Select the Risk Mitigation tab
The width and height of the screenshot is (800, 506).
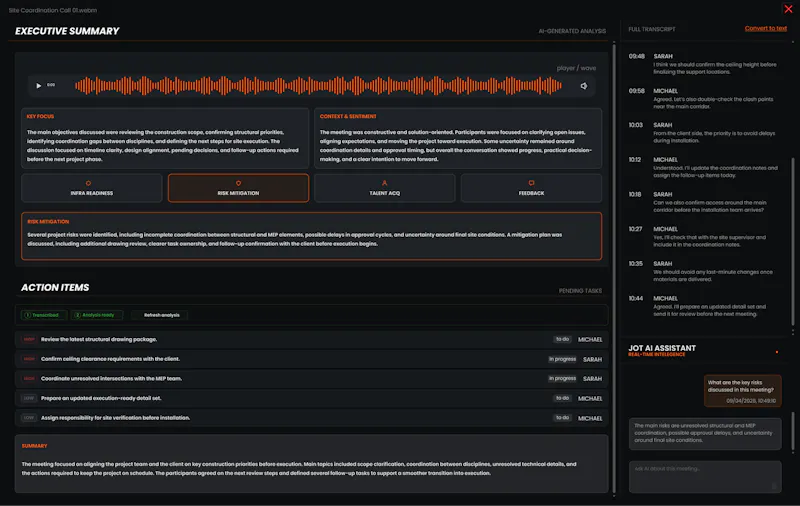click(238, 188)
